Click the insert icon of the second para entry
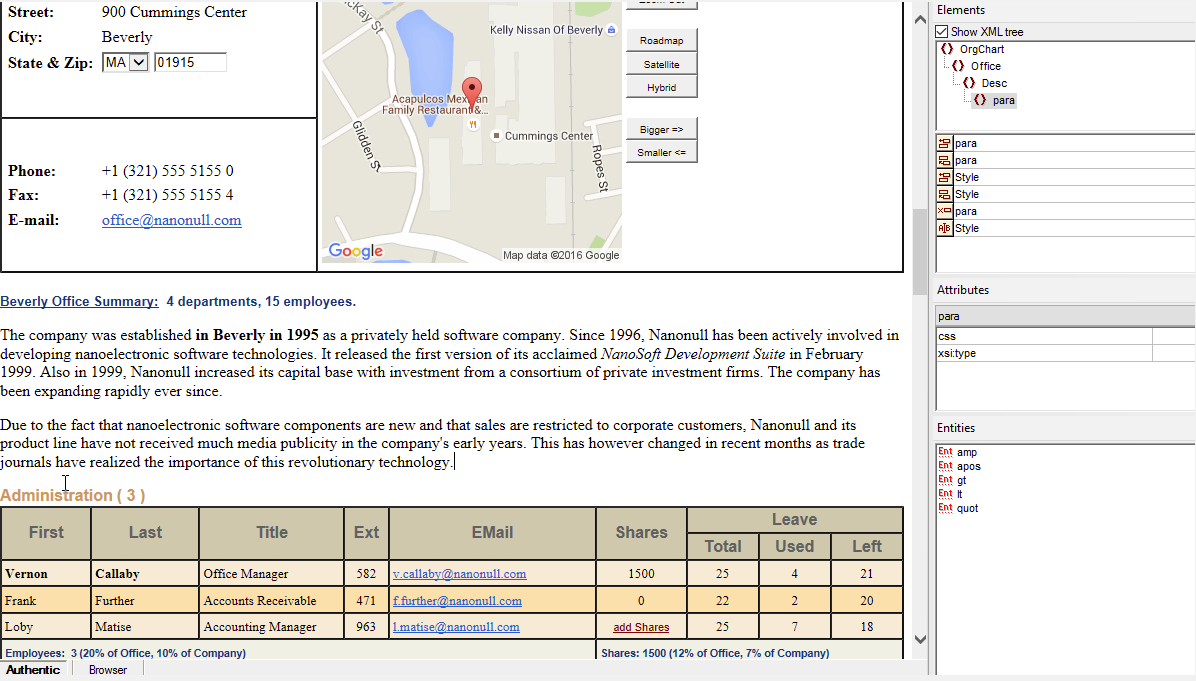 pyautogui.click(x=944, y=160)
